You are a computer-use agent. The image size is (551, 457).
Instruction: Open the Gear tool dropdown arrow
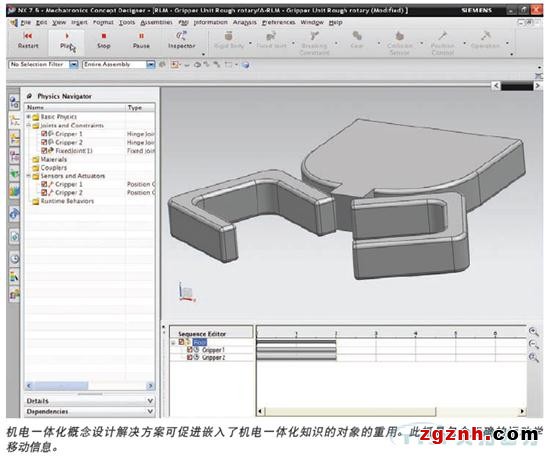coord(379,43)
